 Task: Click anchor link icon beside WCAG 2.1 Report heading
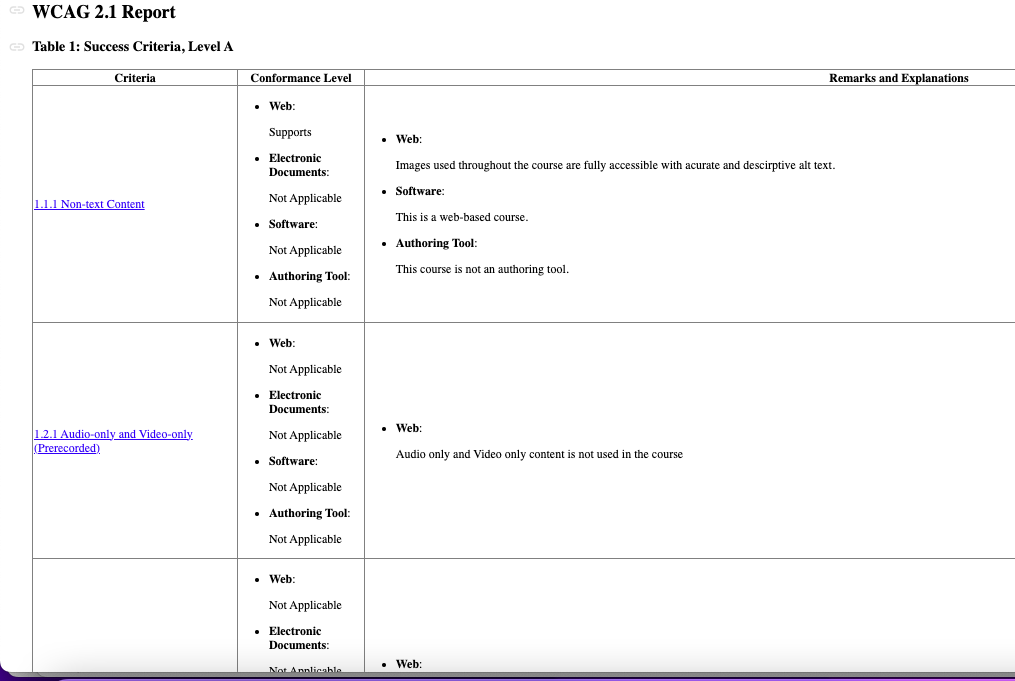pyautogui.click(x=17, y=10)
